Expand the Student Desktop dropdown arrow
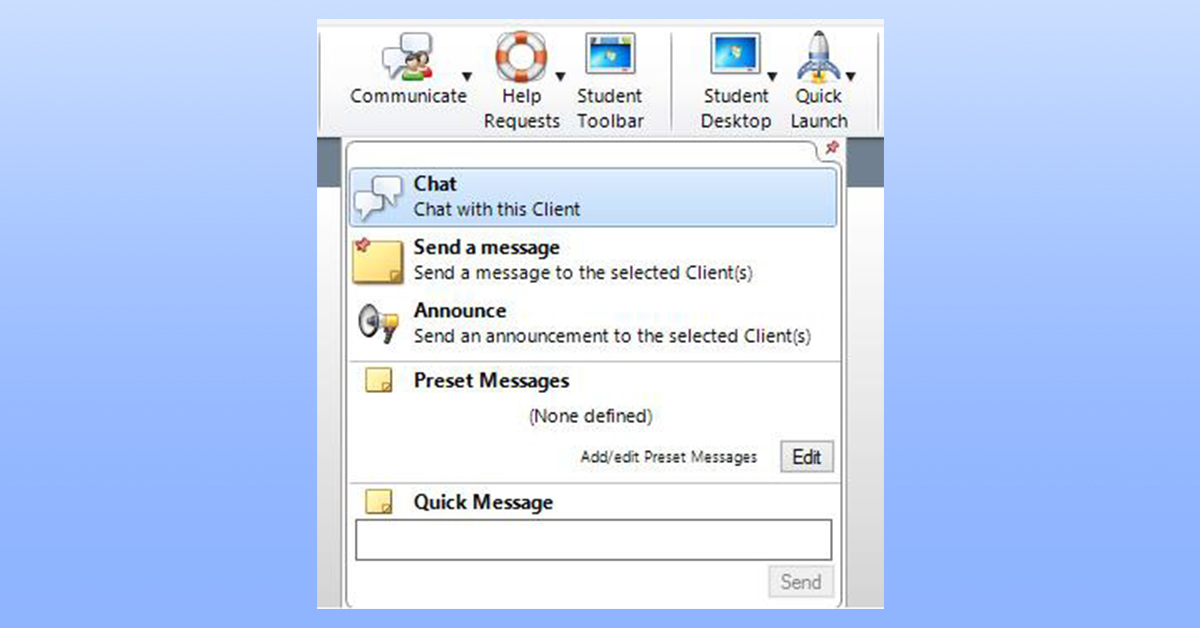1200x628 pixels. (773, 76)
